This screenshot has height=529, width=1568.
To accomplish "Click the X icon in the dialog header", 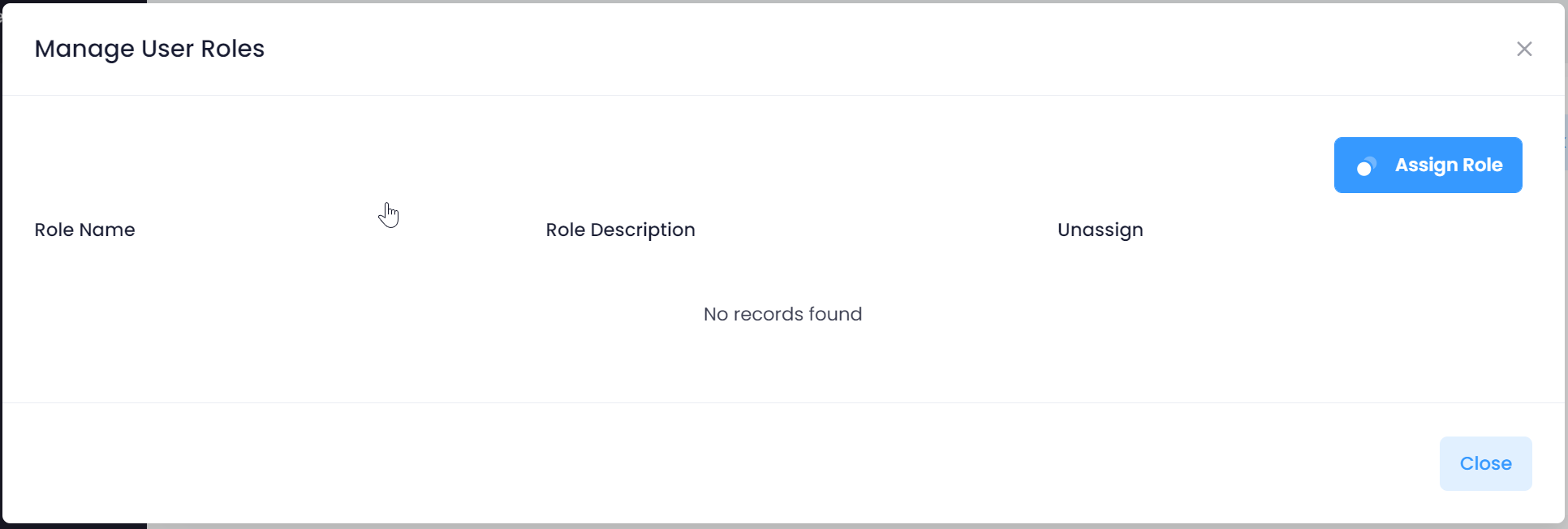I will [x=1524, y=49].
